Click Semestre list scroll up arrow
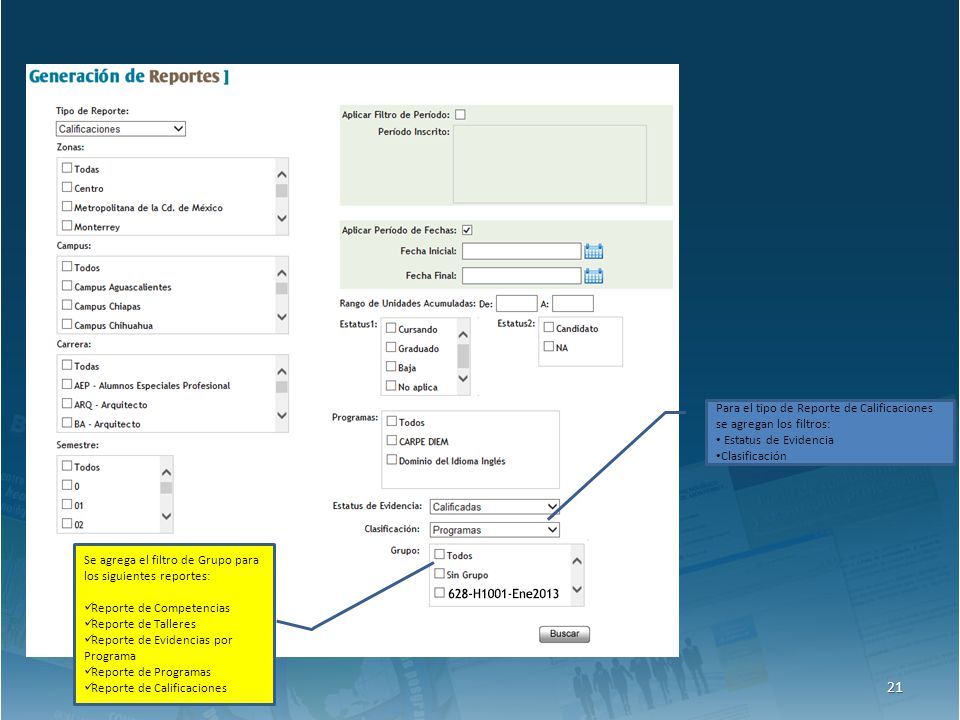The width and height of the screenshot is (960, 720). 167,473
